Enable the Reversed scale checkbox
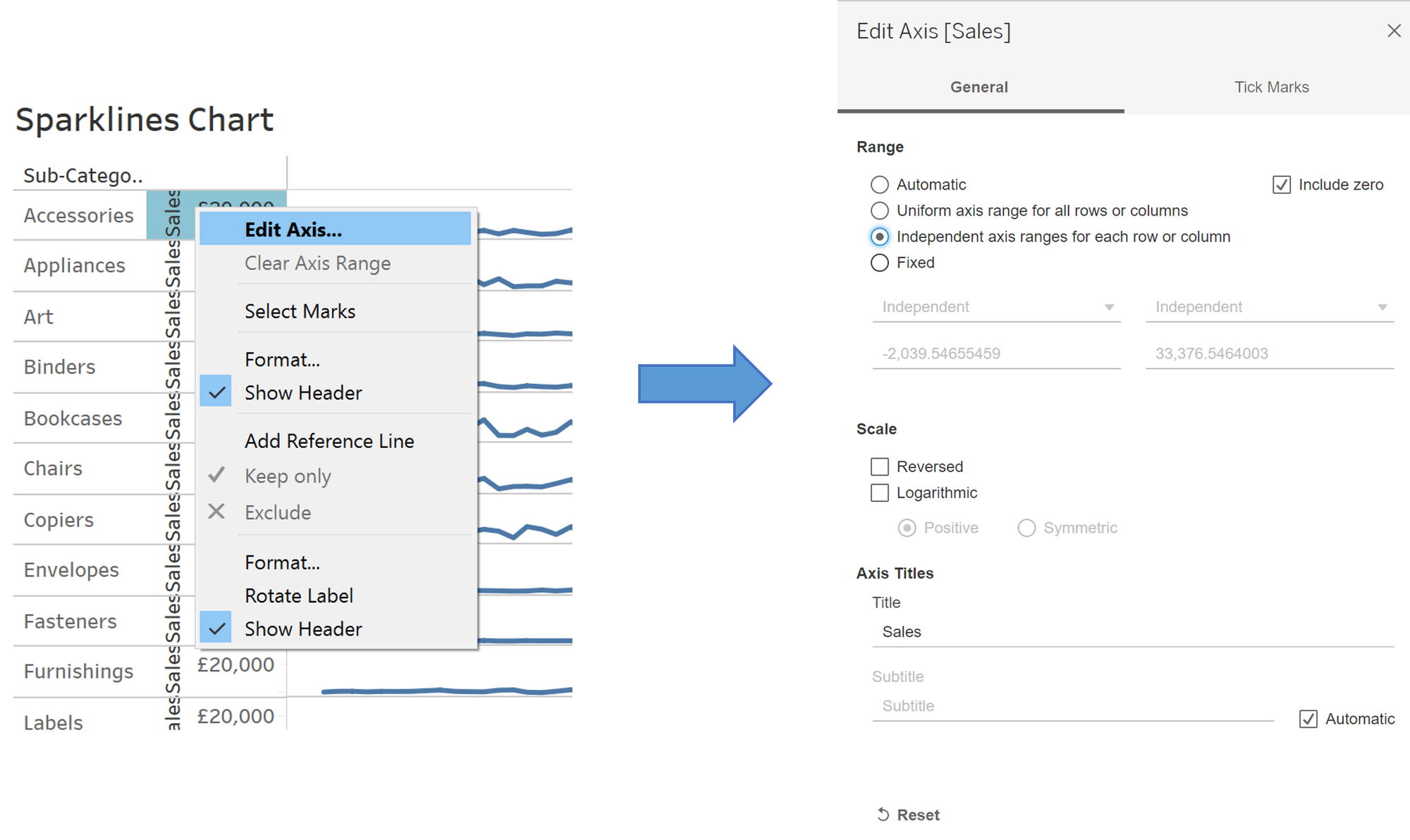1410x840 pixels. pos(880,467)
